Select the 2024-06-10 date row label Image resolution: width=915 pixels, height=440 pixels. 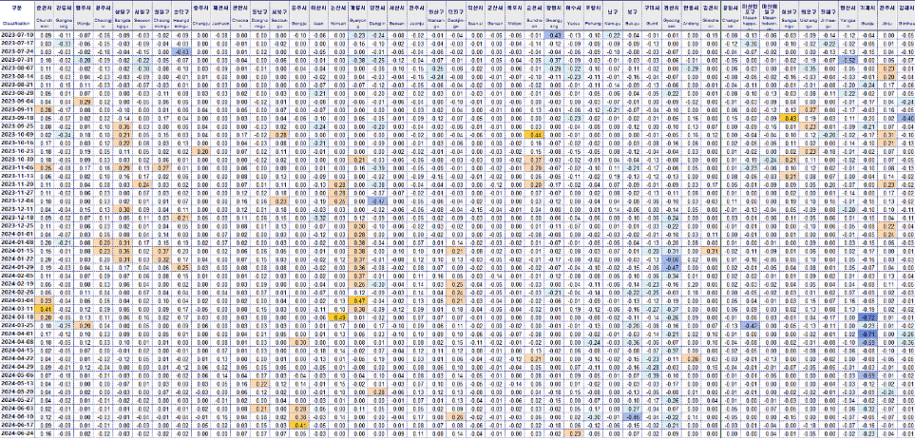click(17, 417)
